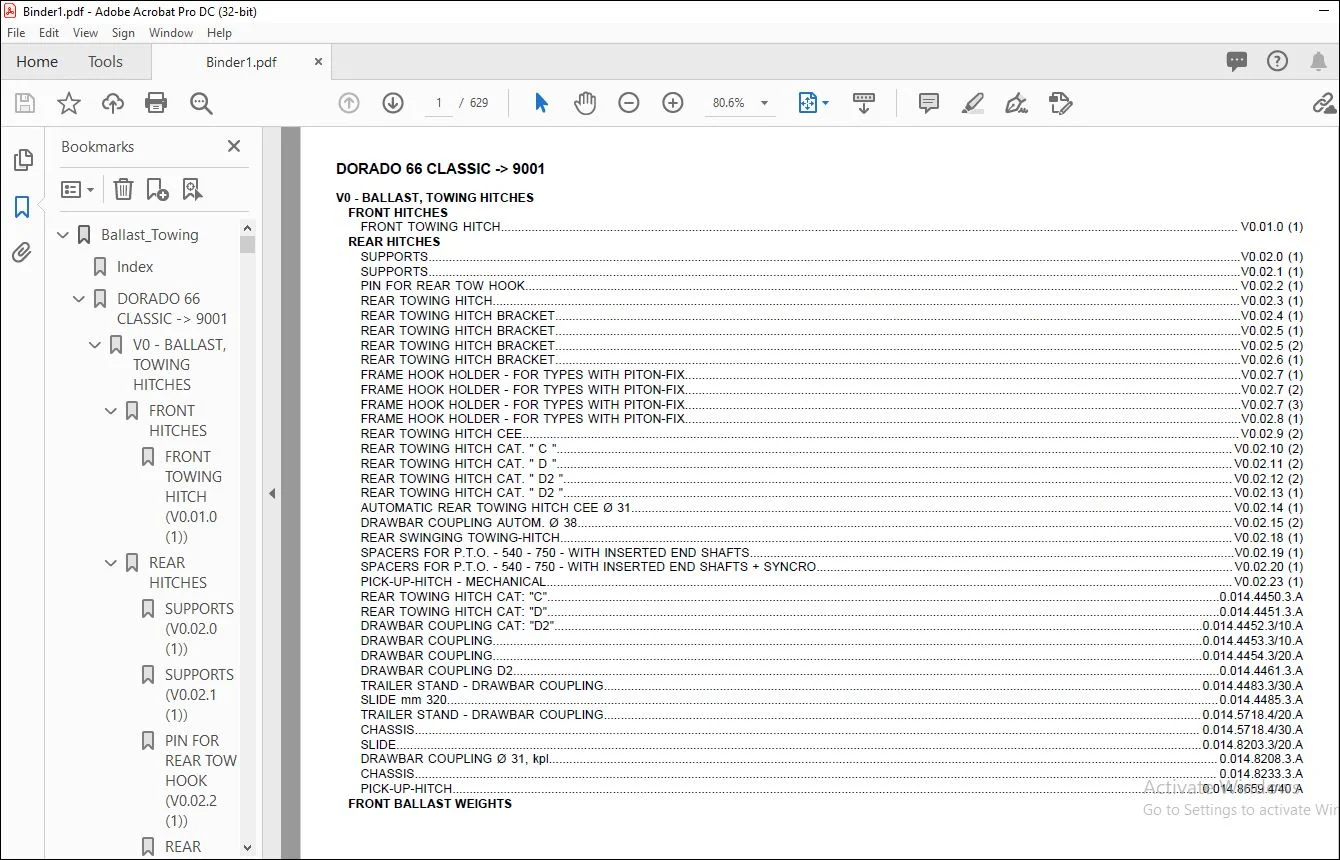Activate the selection arrow tool
Viewport: 1340px width, 860px height.
(x=541, y=103)
